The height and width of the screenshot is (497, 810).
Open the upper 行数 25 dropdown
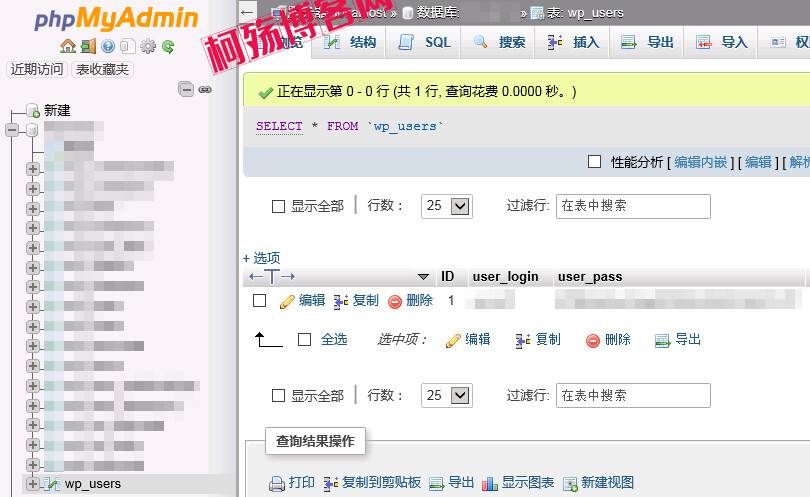(447, 206)
